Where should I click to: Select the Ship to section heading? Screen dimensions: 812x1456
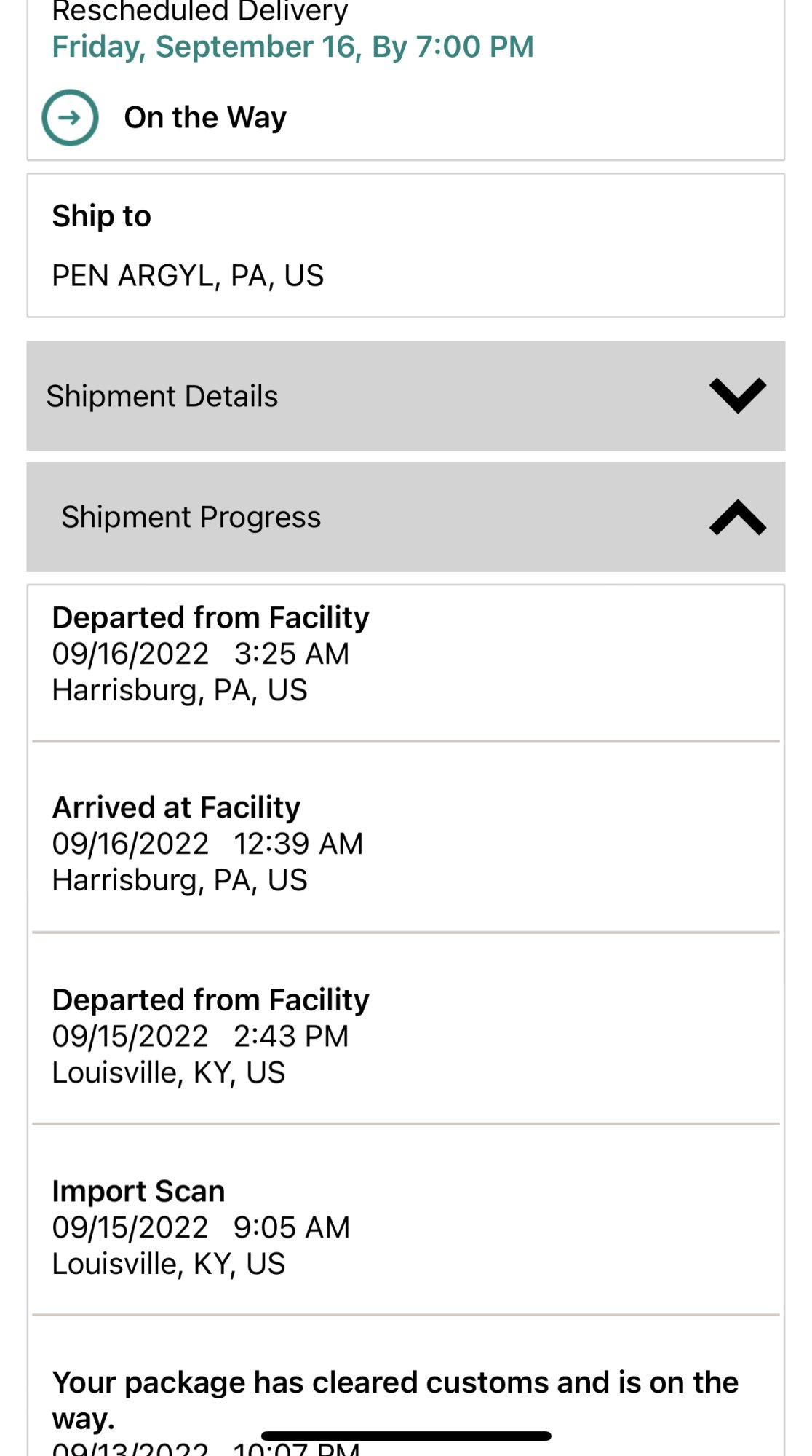click(x=101, y=216)
